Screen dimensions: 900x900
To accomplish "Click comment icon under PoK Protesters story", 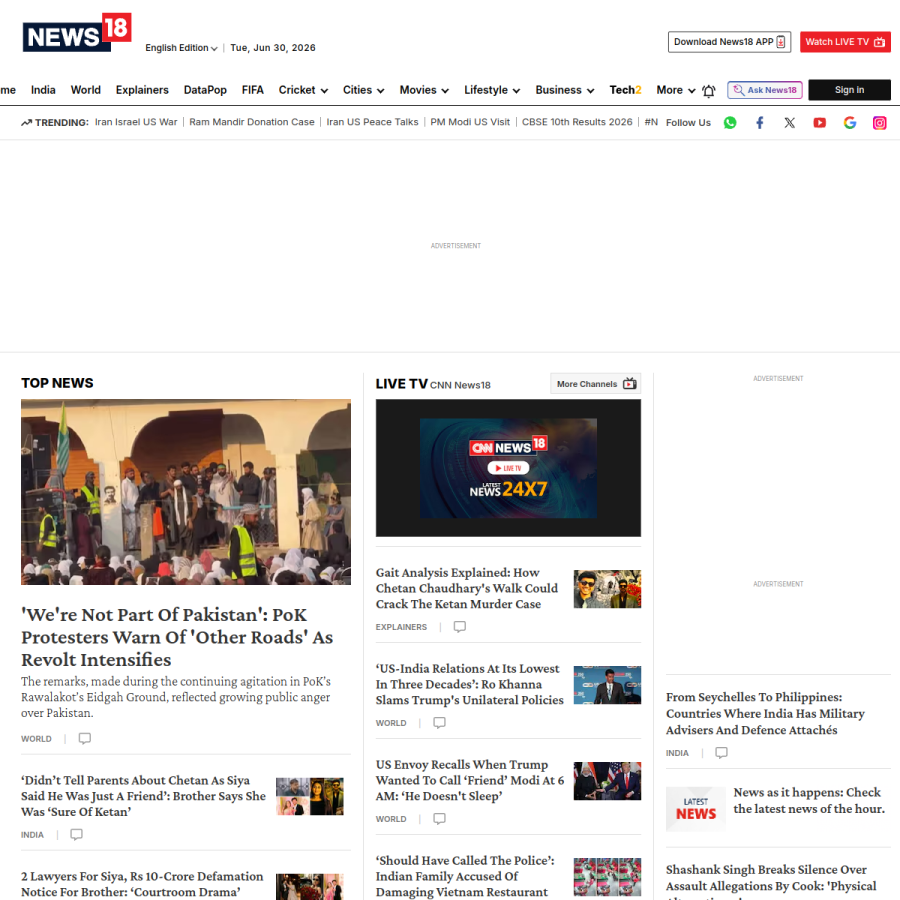I will (x=85, y=738).
